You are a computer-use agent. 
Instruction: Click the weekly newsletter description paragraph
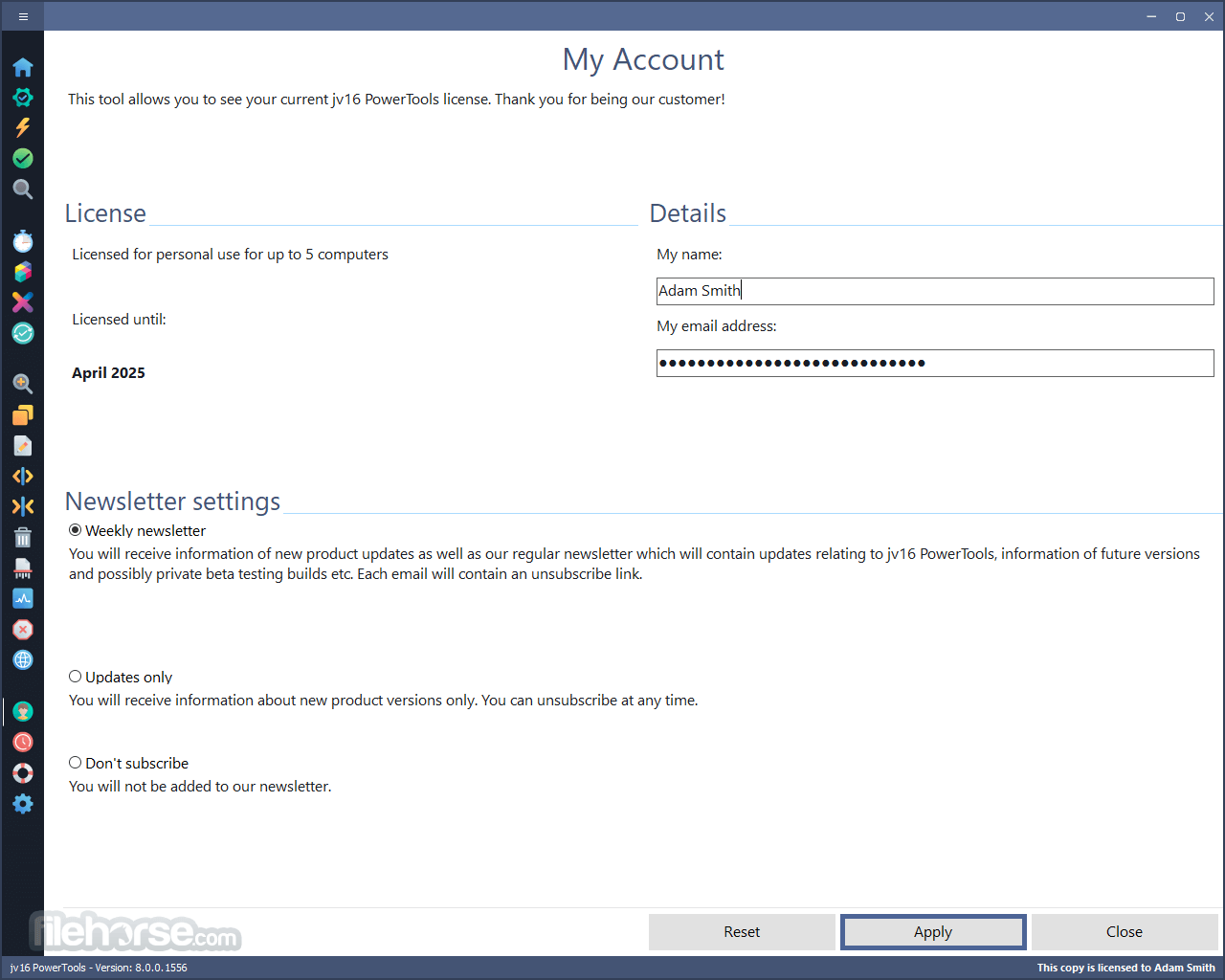click(x=635, y=564)
